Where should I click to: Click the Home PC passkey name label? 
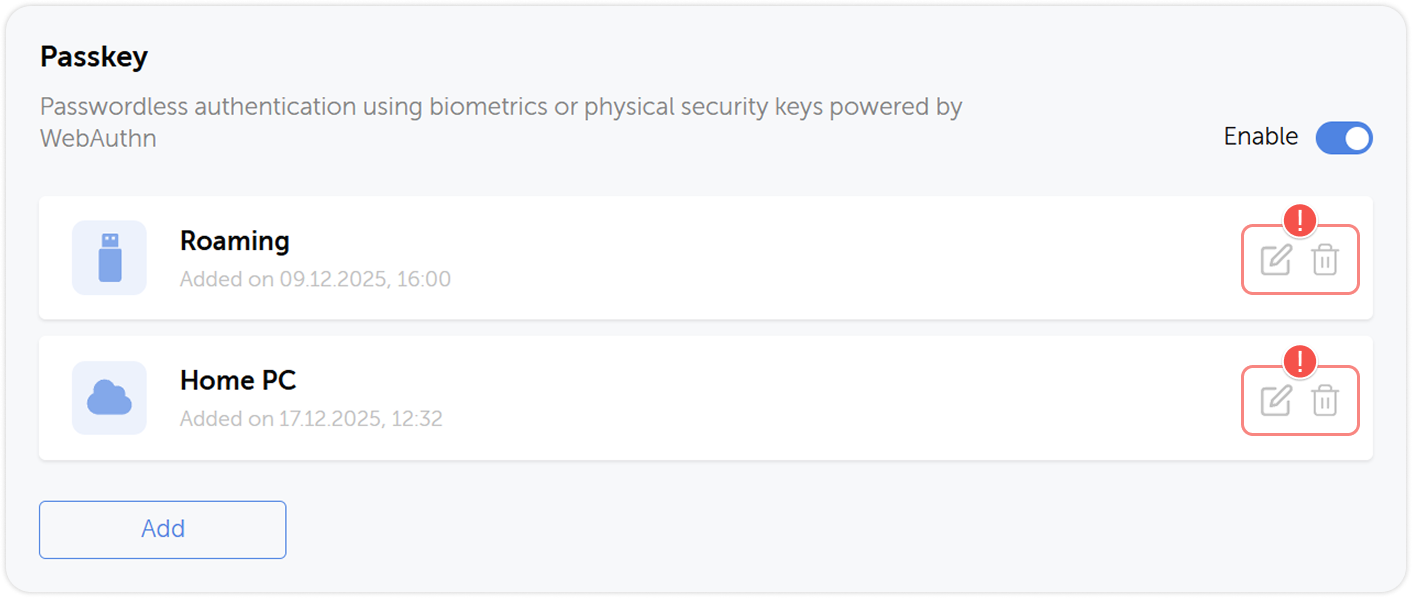(237, 380)
